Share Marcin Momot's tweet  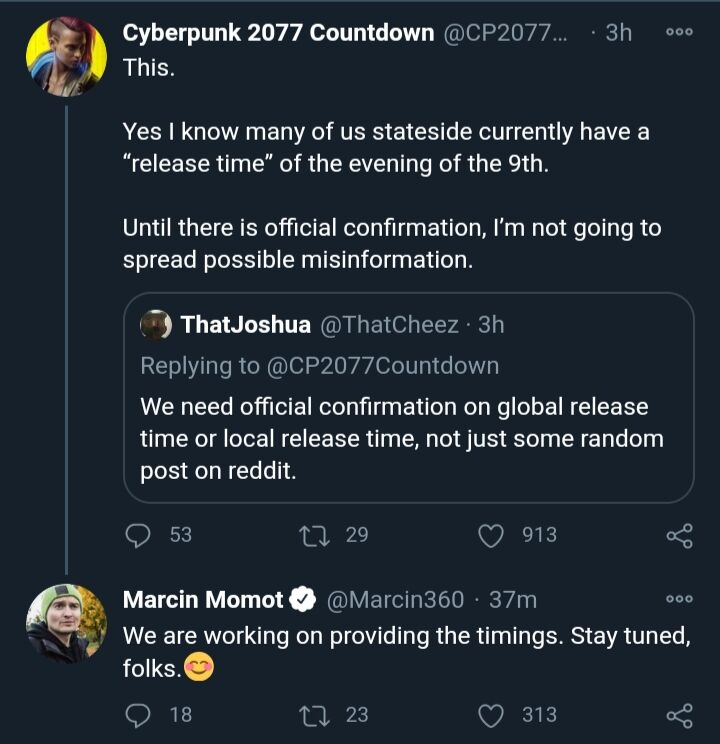pos(679,716)
